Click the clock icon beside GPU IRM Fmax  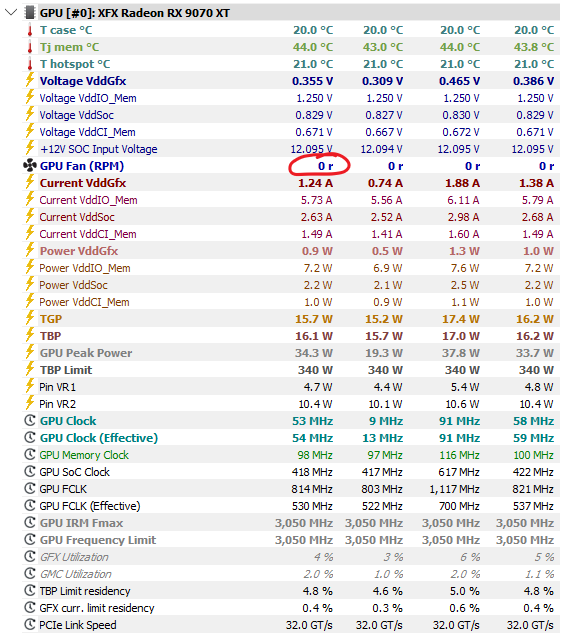pyautogui.click(x=30, y=523)
